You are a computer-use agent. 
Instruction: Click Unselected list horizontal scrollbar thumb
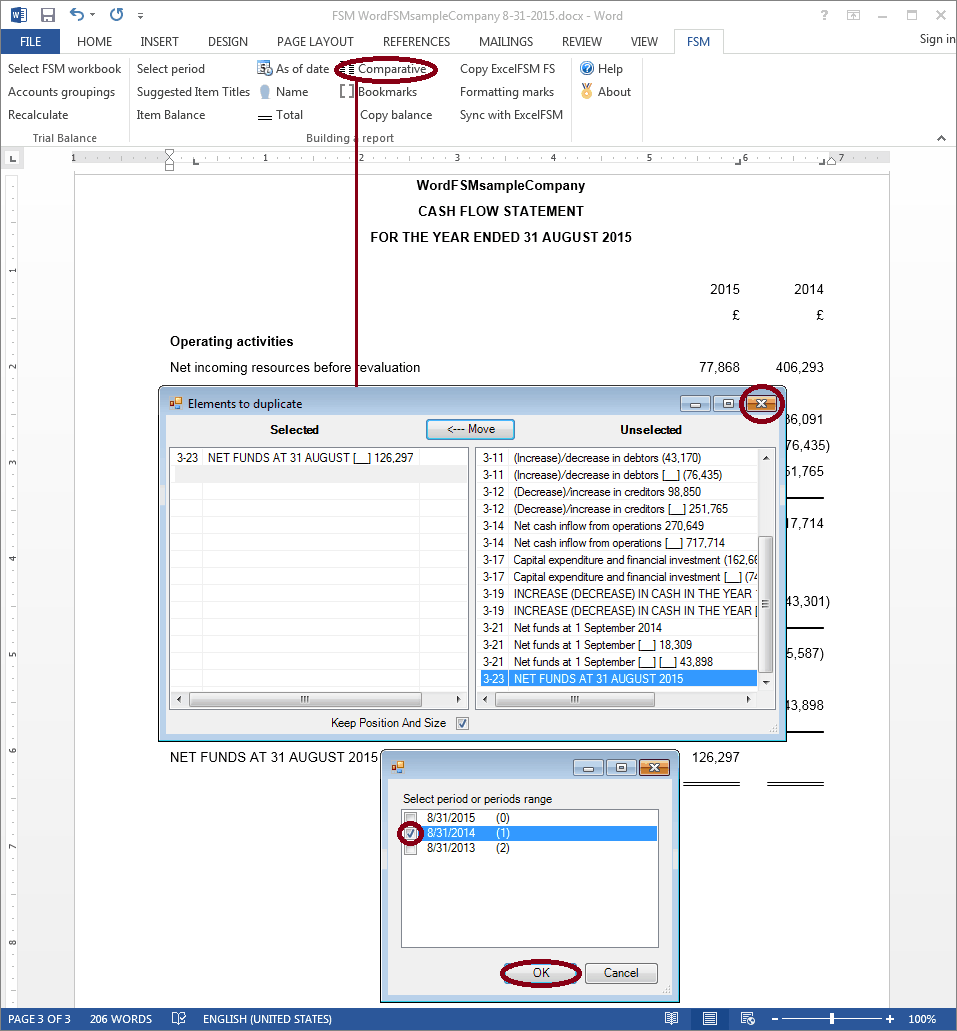coord(575,699)
